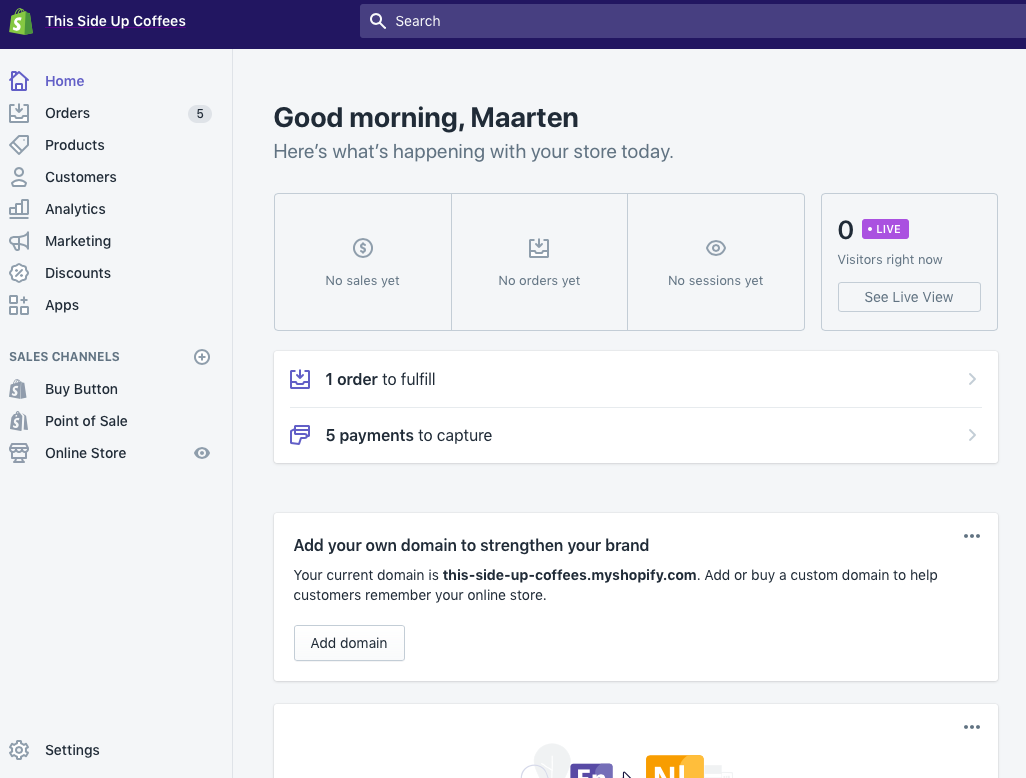This screenshot has height=778, width=1026.
Task: Click the order-to-fulfill inbox icon
Action: tap(300, 380)
